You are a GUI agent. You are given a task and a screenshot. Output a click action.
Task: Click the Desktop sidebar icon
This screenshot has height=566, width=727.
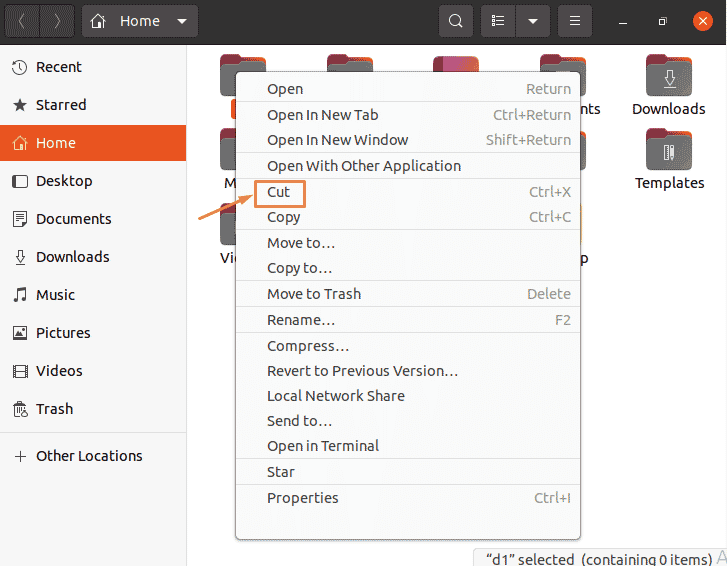tap(19, 181)
